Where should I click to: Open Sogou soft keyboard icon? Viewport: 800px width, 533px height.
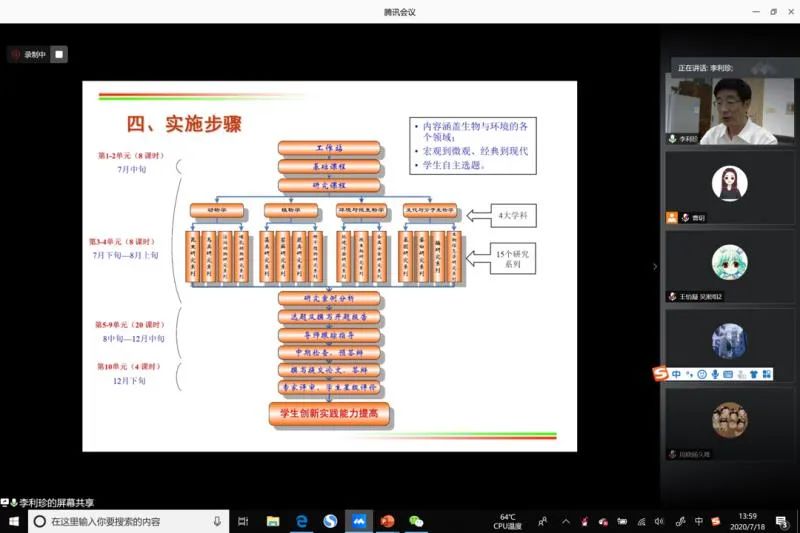728,374
